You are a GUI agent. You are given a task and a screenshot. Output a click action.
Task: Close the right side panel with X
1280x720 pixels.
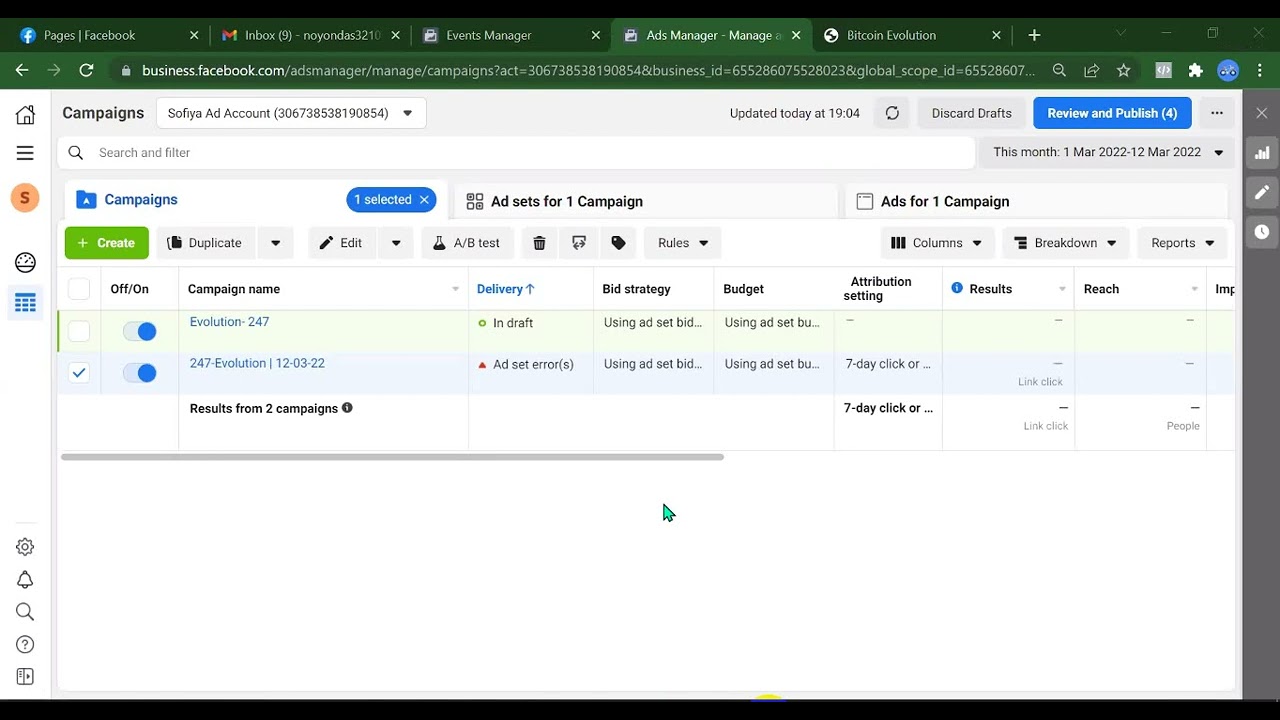1262,113
